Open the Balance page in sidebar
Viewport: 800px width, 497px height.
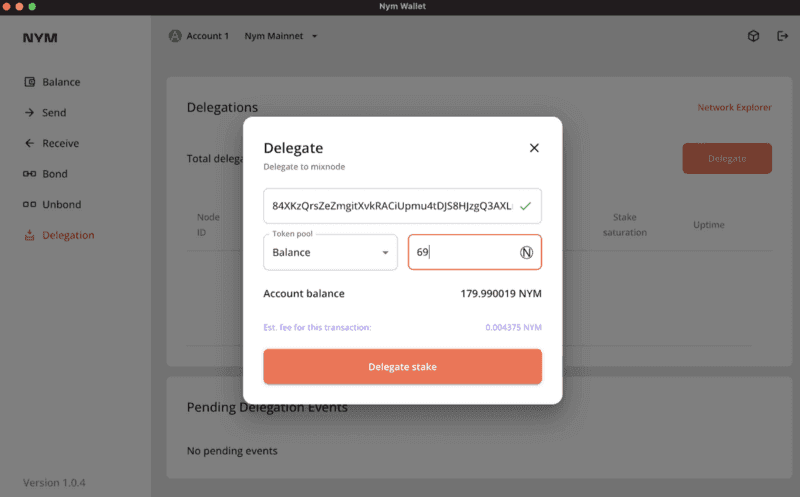click(60, 82)
